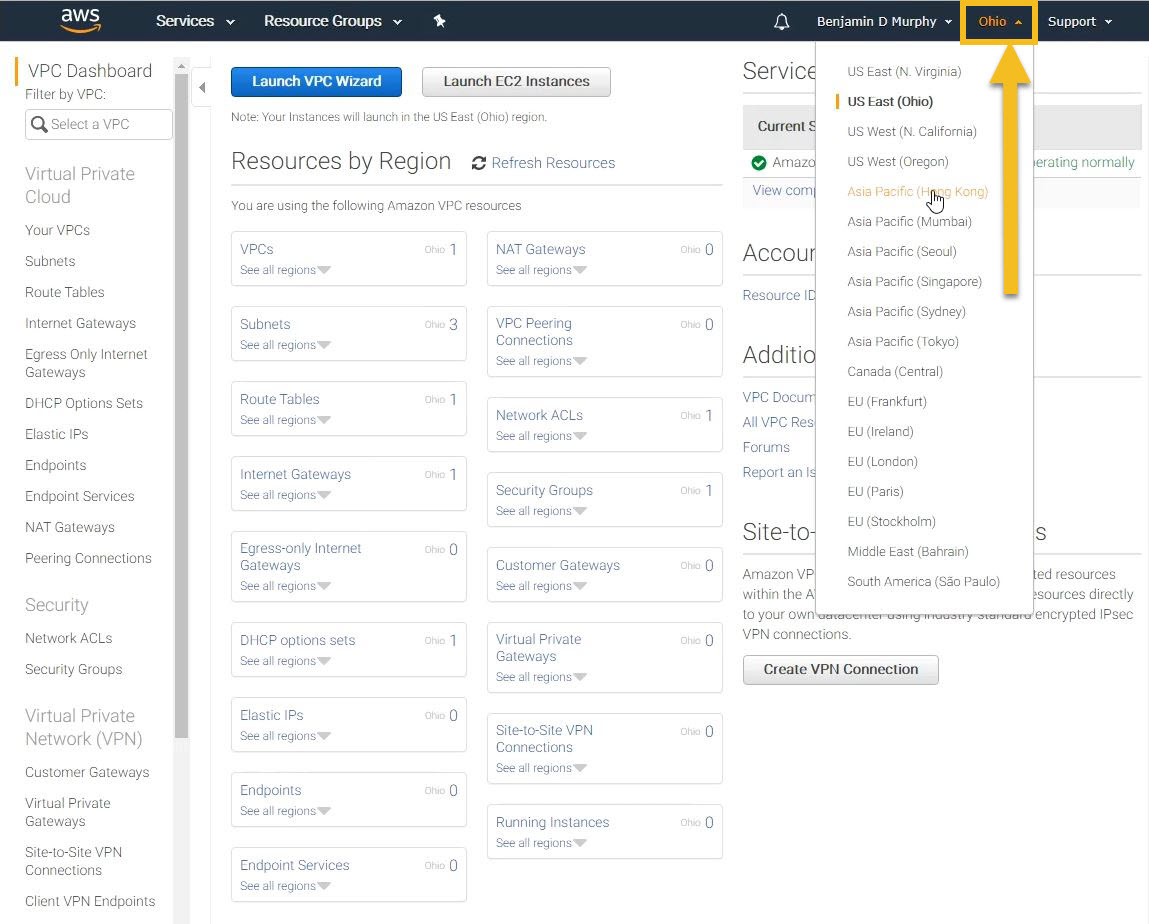Open Endpoint Services sidebar link
Screen dimensions: 1149x924
[80, 497]
